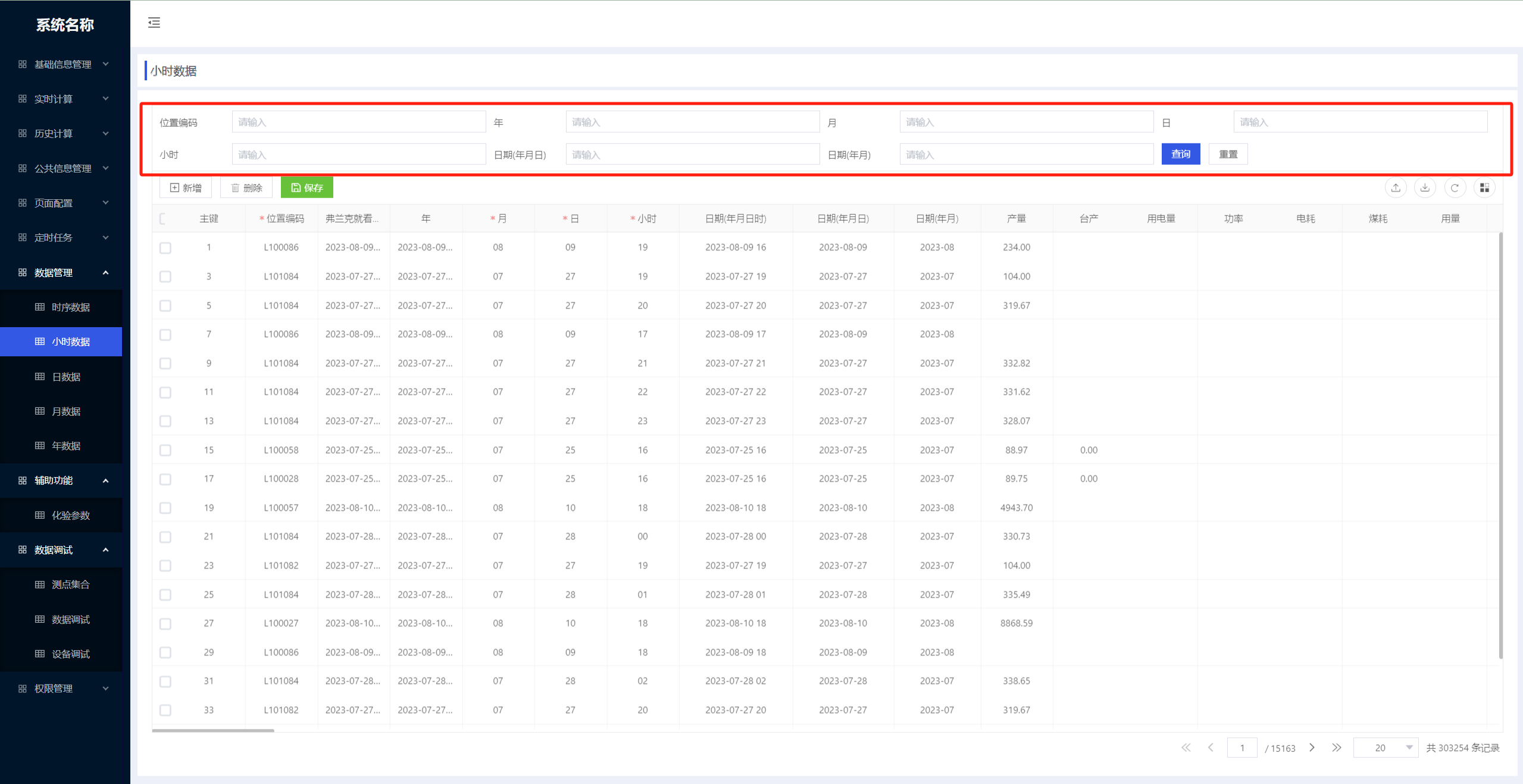Click the green 保存 button

click(307, 188)
